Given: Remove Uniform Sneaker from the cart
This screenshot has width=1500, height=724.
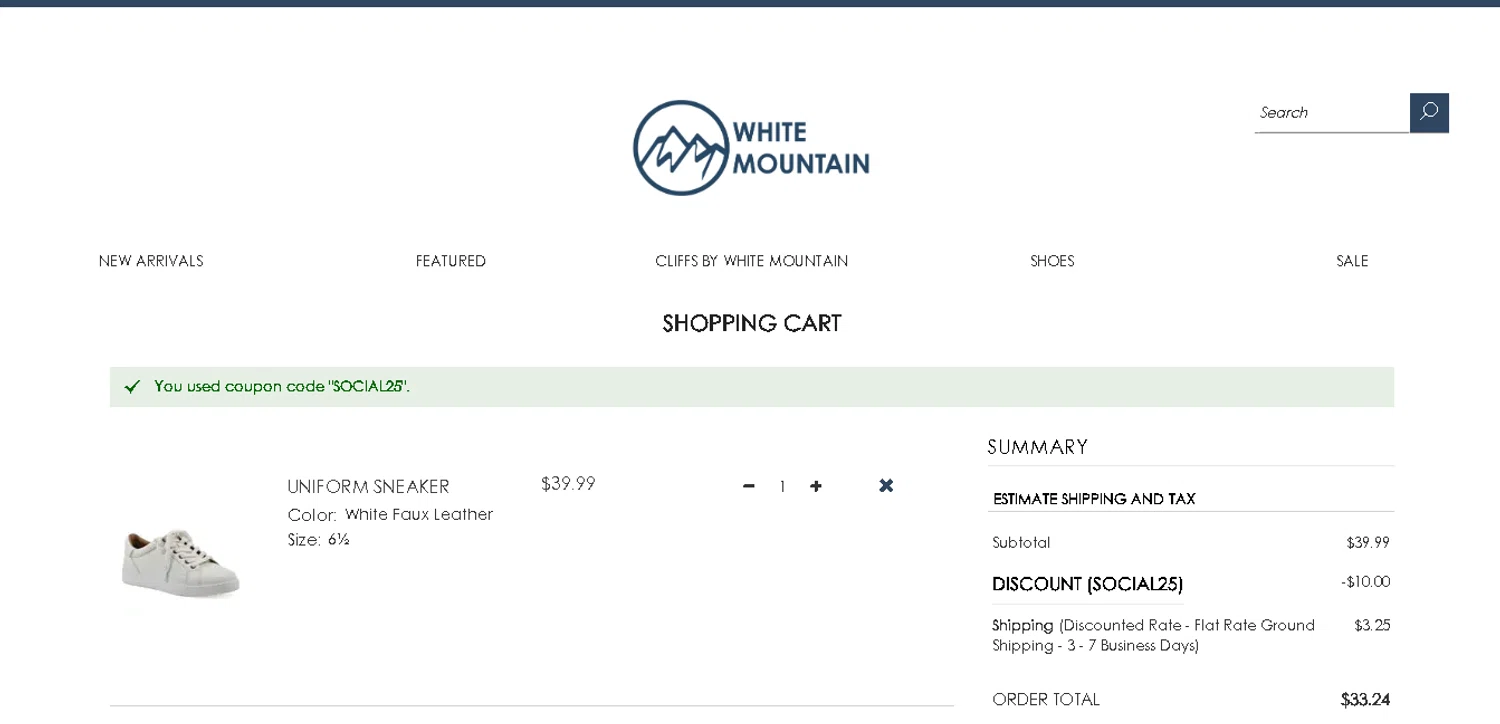Looking at the screenshot, I should (x=886, y=486).
